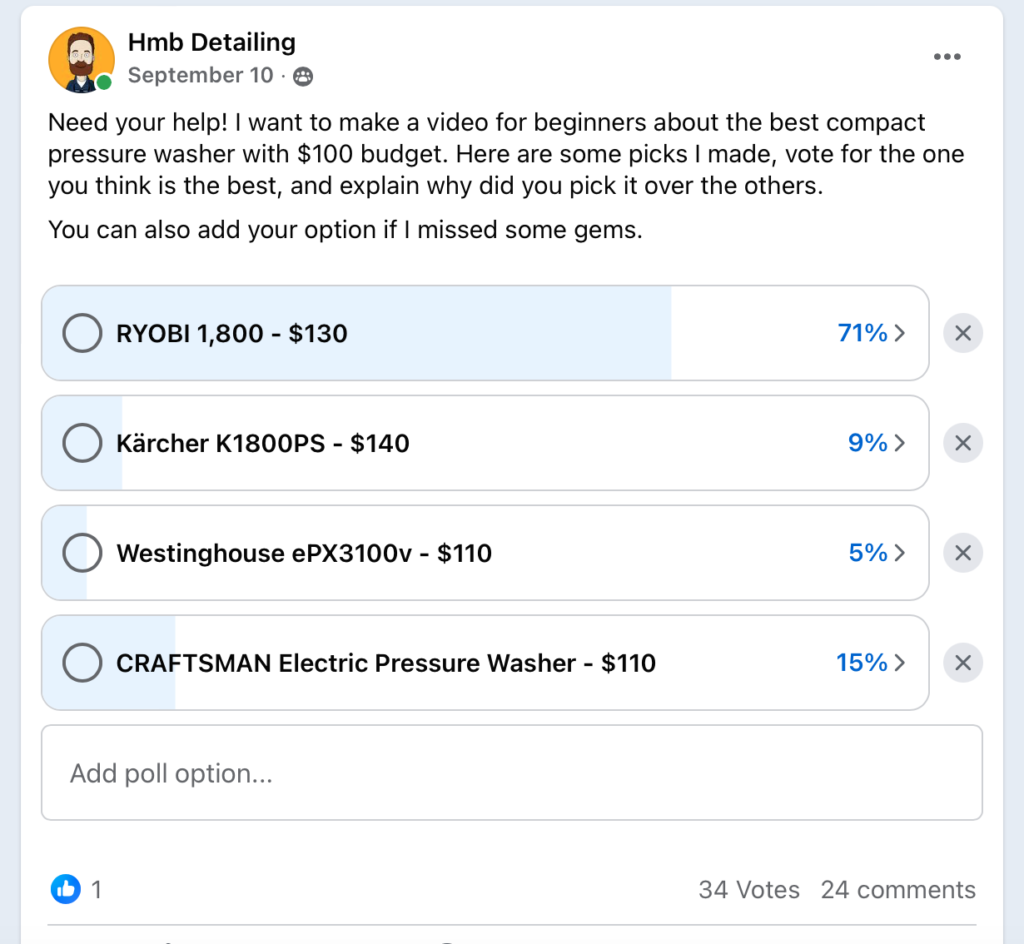Click the blue like reaction icon
1024x944 pixels.
pos(66,889)
